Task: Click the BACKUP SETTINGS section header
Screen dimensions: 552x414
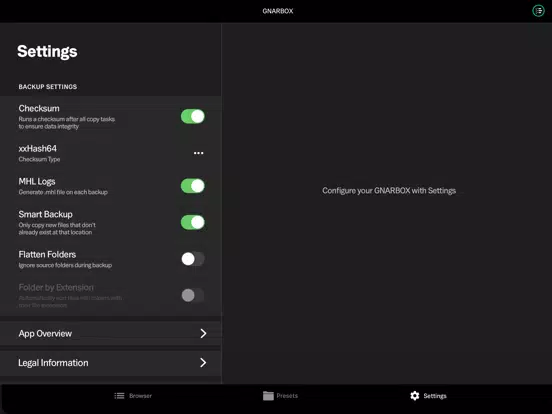Action: coord(48,87)
